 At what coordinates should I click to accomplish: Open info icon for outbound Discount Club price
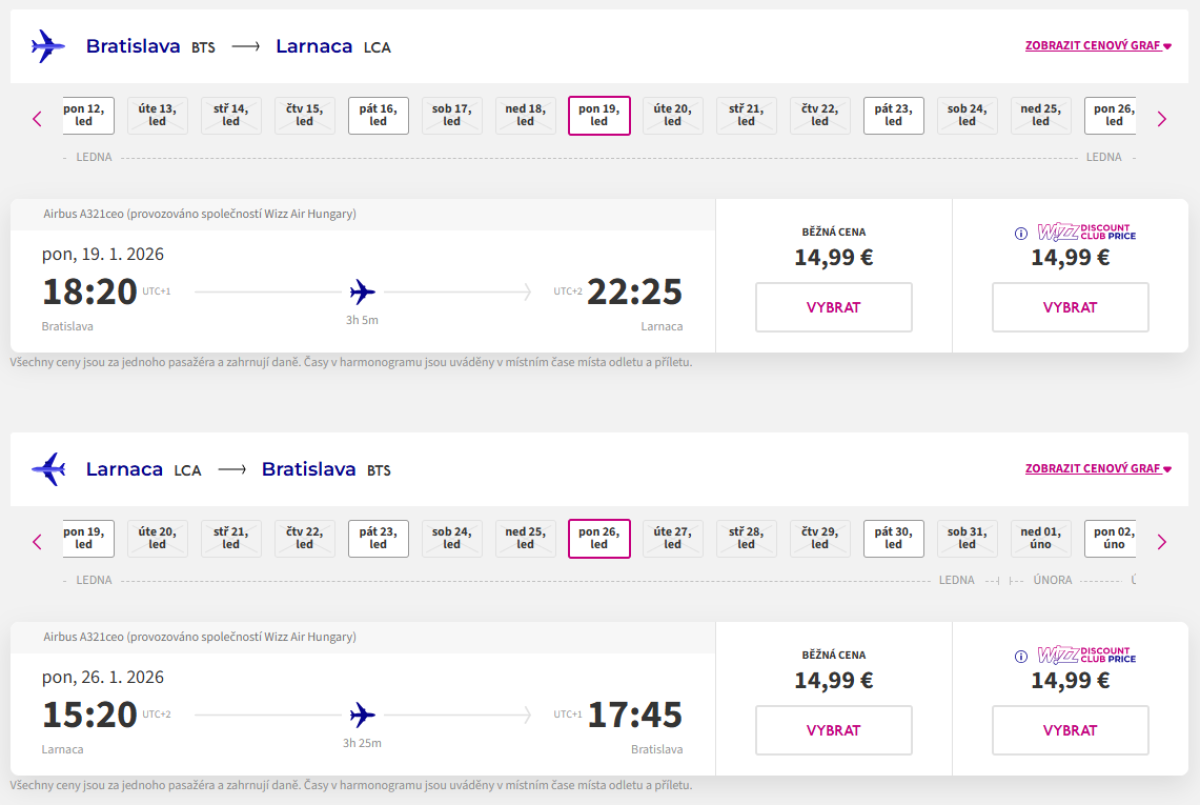(1021, 234)
